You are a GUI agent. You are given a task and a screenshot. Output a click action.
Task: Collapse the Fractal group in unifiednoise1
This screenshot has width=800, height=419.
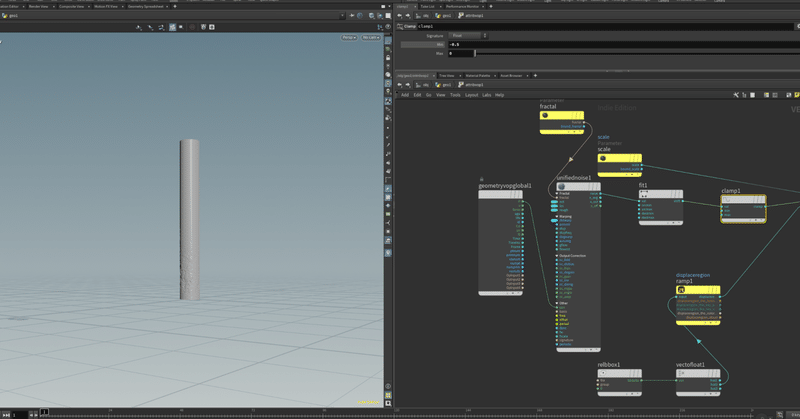557,193
